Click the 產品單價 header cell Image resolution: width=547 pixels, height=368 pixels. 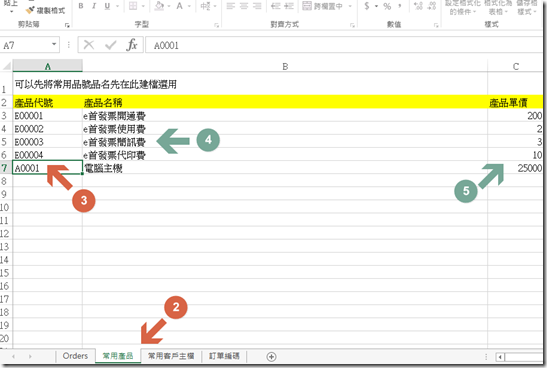(x=515, y=102)
